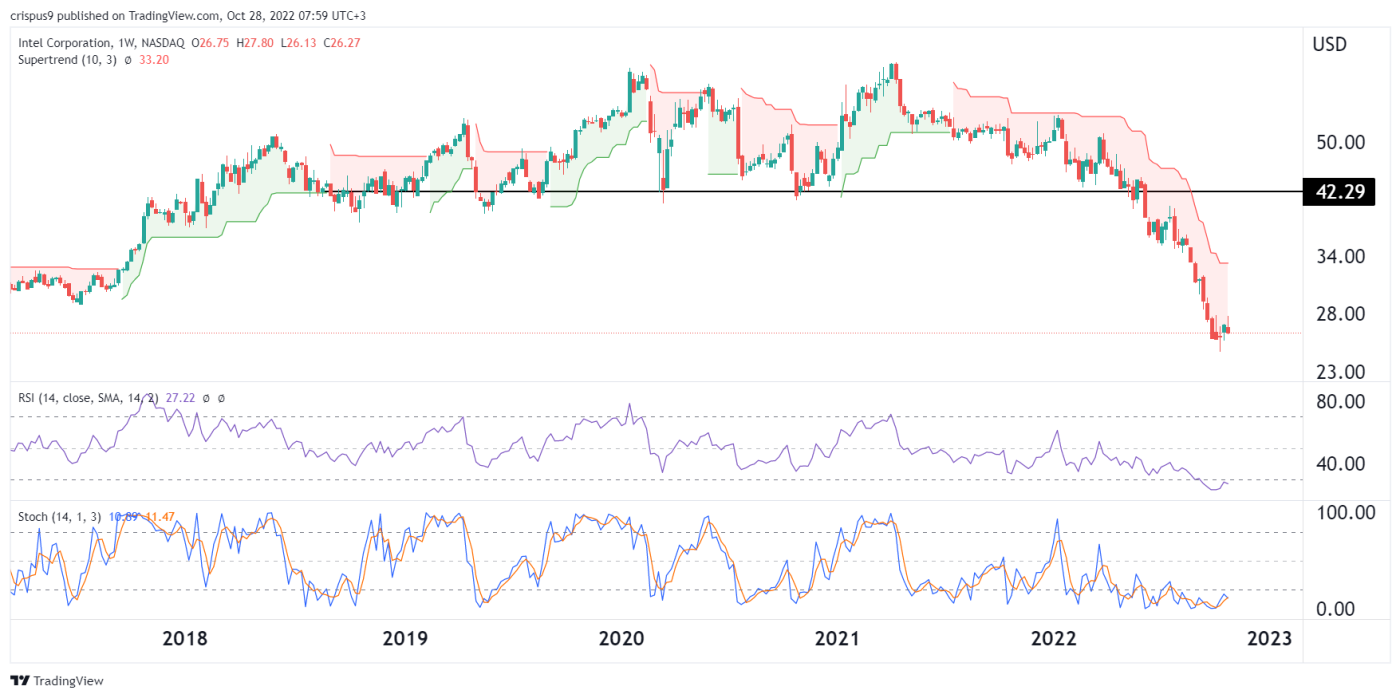Switch to the 2023 section of the timeline
Image resolution: width=1400 pixels, height=698 pixels.
(1270, 638)
